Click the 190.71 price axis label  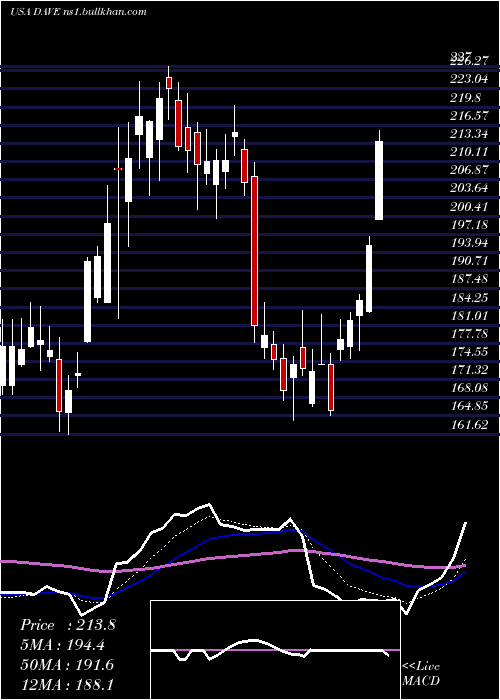tap(468, 260)
